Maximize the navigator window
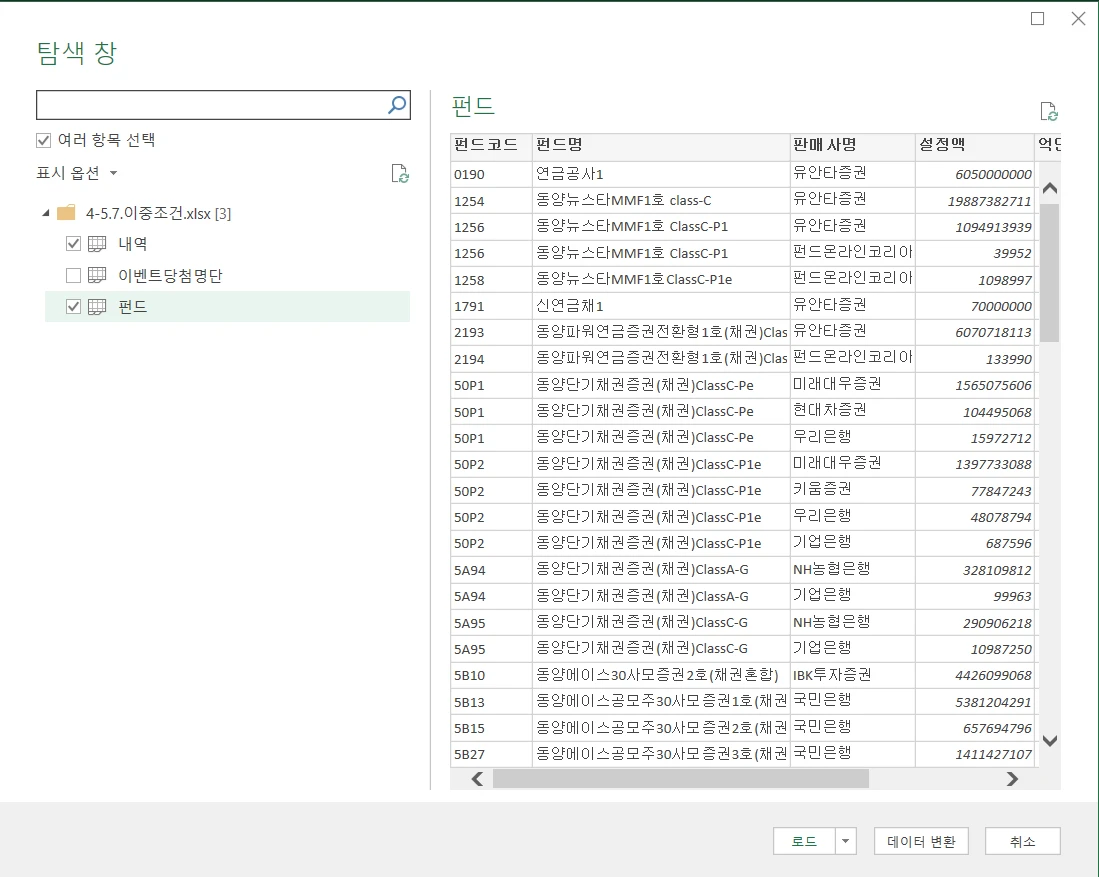This screenshot has height=877, width=1099. click(x=1037, y=18)
